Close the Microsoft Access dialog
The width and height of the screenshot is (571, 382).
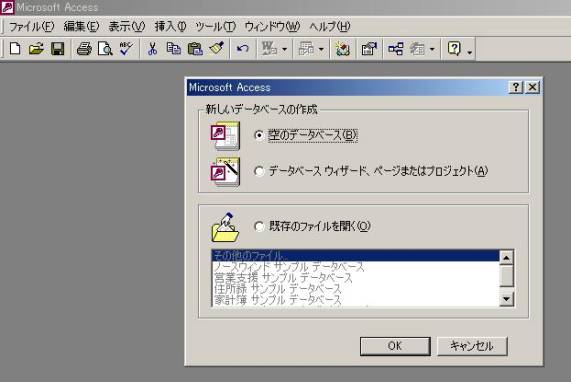click(x=532, y=87)
